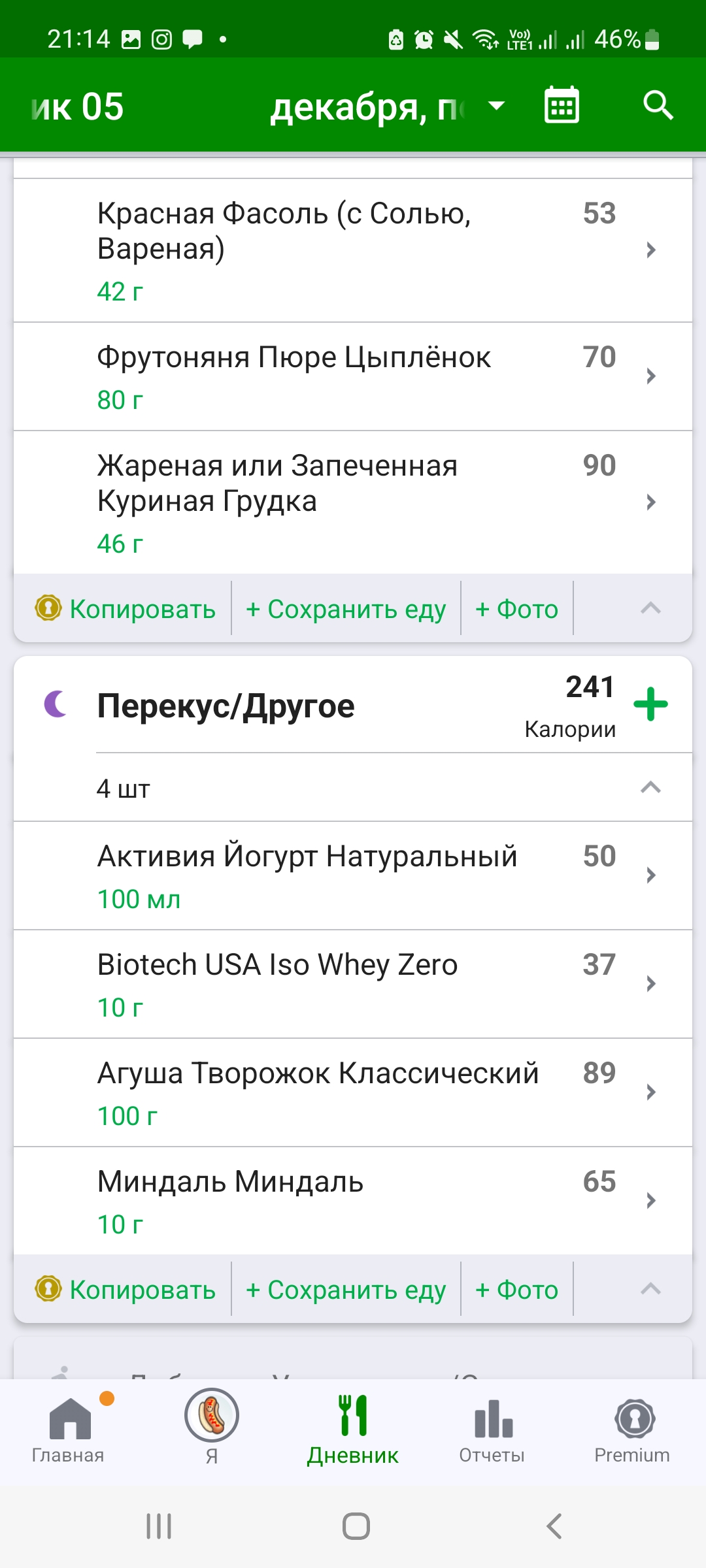The height and width of the screenshot is (1568, 706).
Task: Tap the search magnifier icon
Action: coord(658,105)
